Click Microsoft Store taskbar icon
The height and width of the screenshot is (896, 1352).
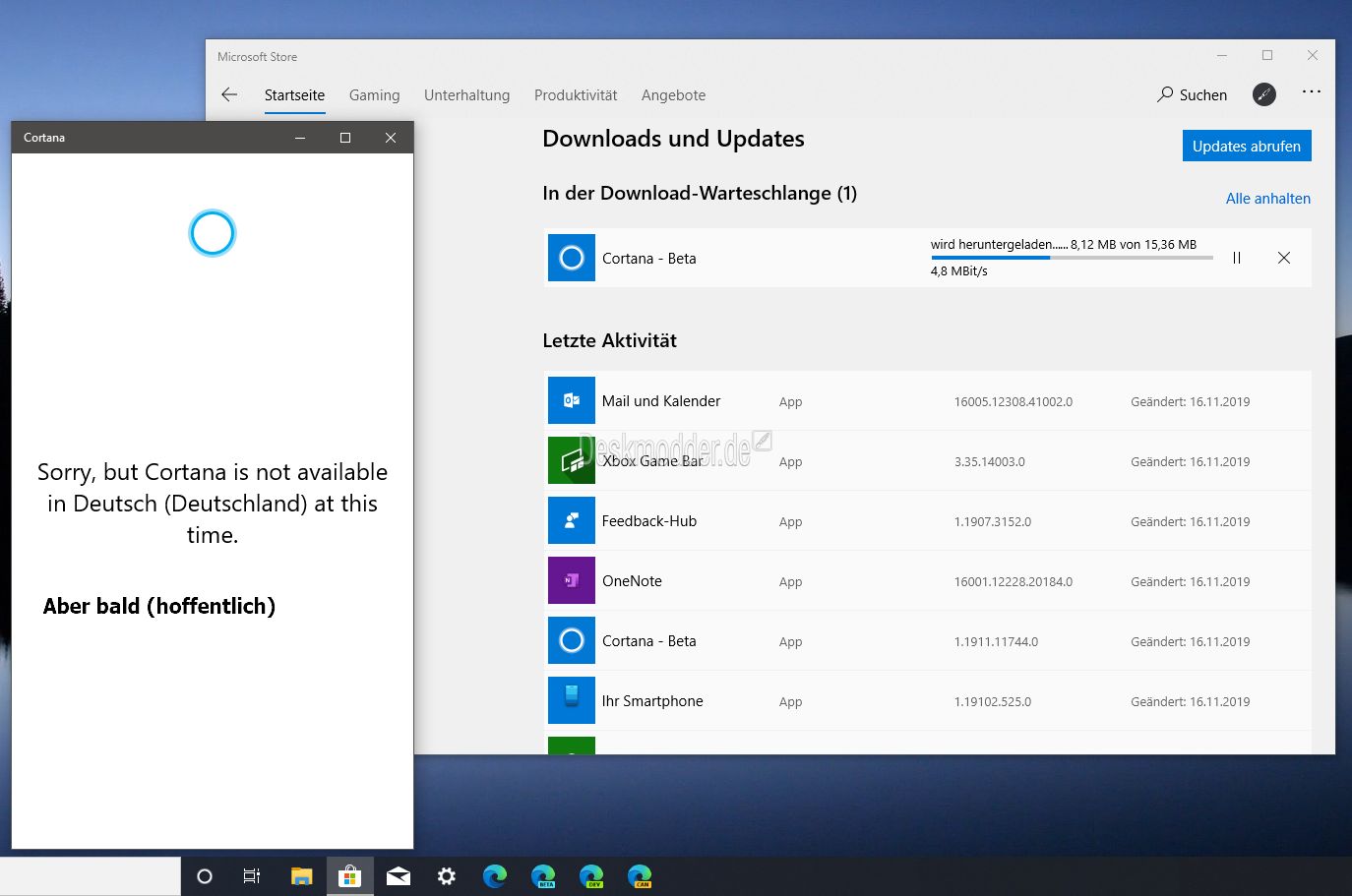click(349, 876)
